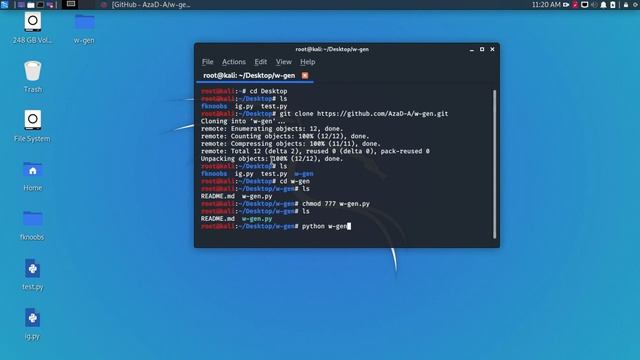The width and height of the screenshot is (640, 360).
Task: Maximize the terminal window
Action: point(482,49)
